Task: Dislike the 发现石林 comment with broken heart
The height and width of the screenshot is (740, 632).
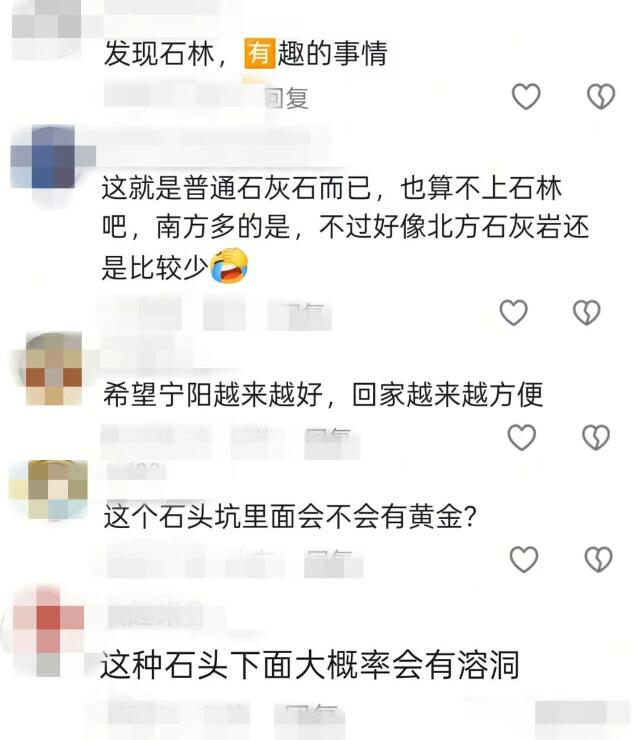Action: (601, 96)
